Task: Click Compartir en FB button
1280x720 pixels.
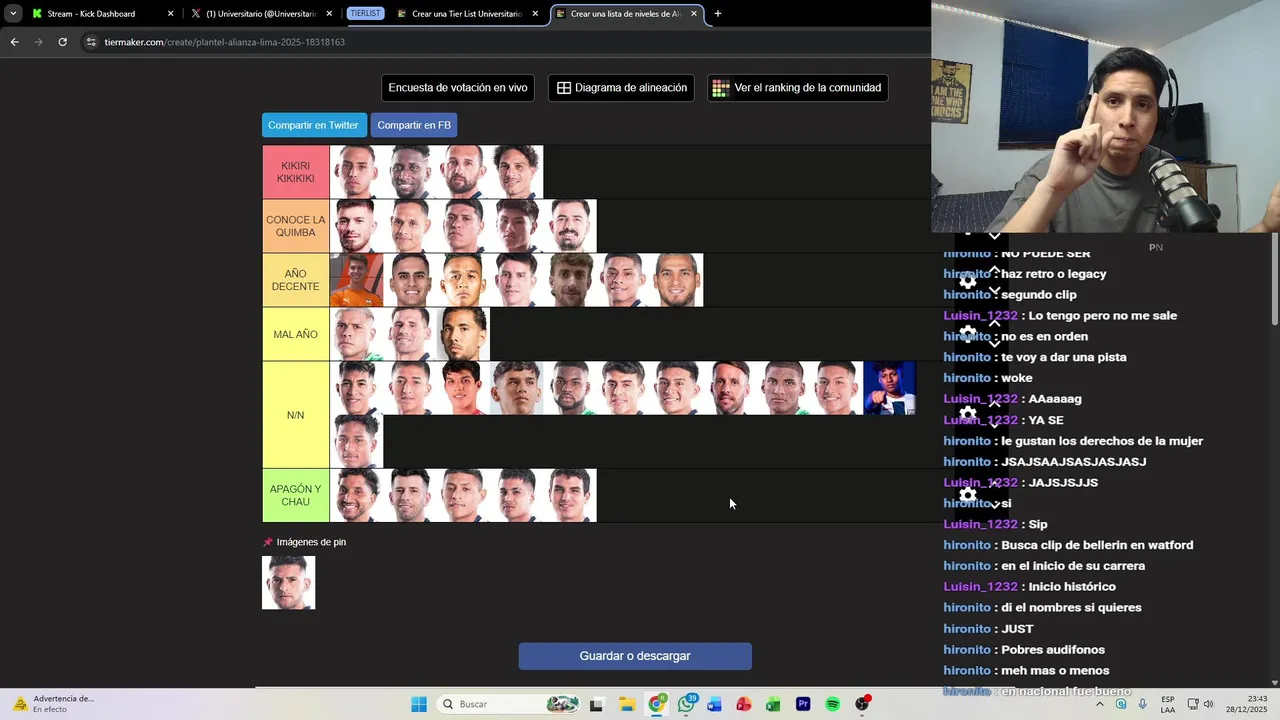Action: [x=414, y=125]
